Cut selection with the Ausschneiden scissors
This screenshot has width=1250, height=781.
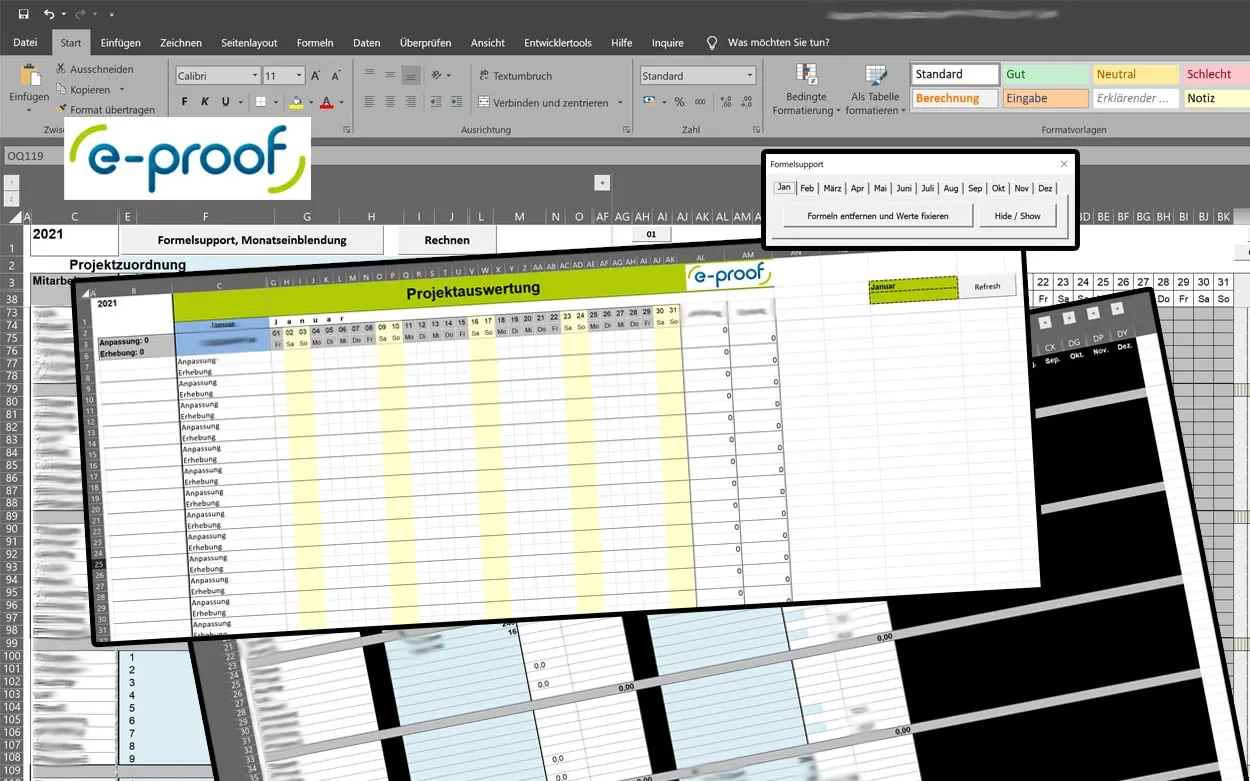click(62, 69)
